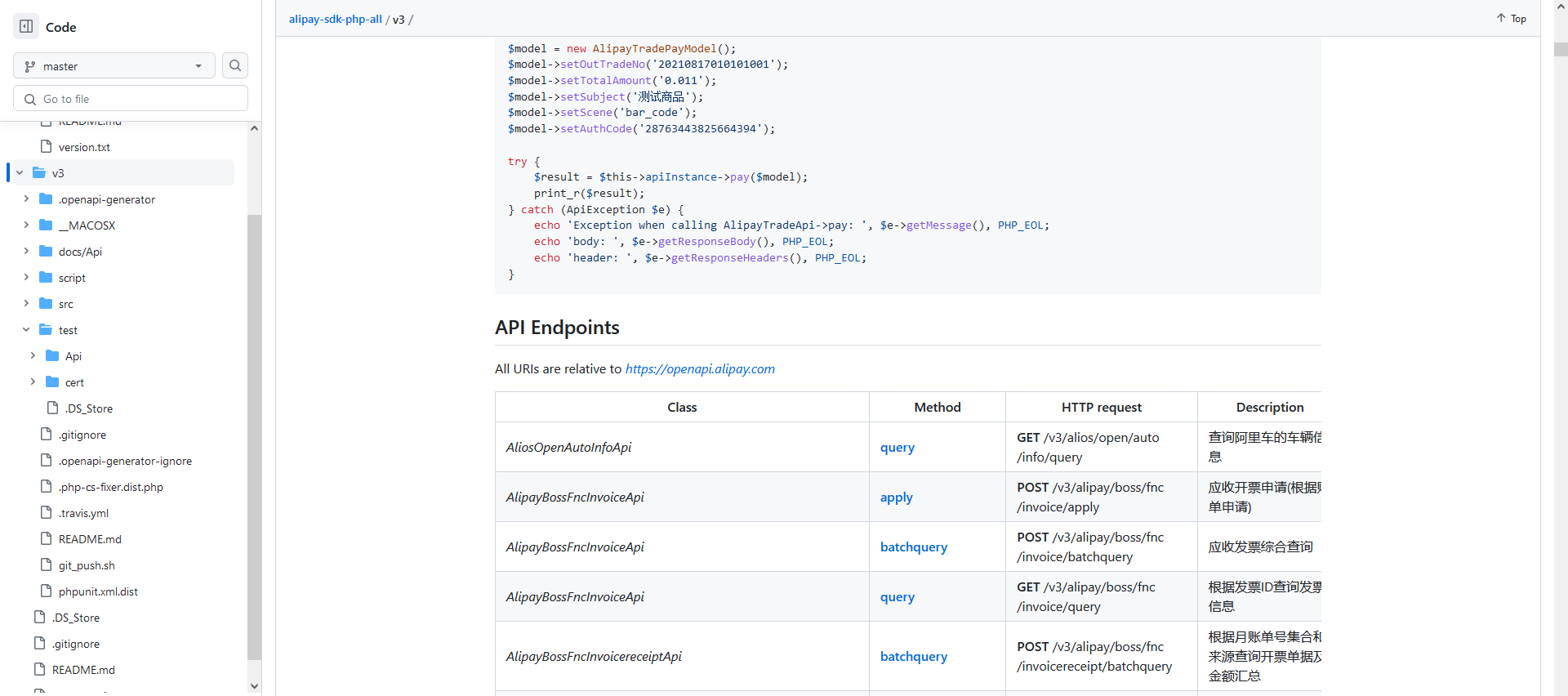Screen dimensions: 1568x696
Task: Jump to Top of page
Action: [1511, 18]
